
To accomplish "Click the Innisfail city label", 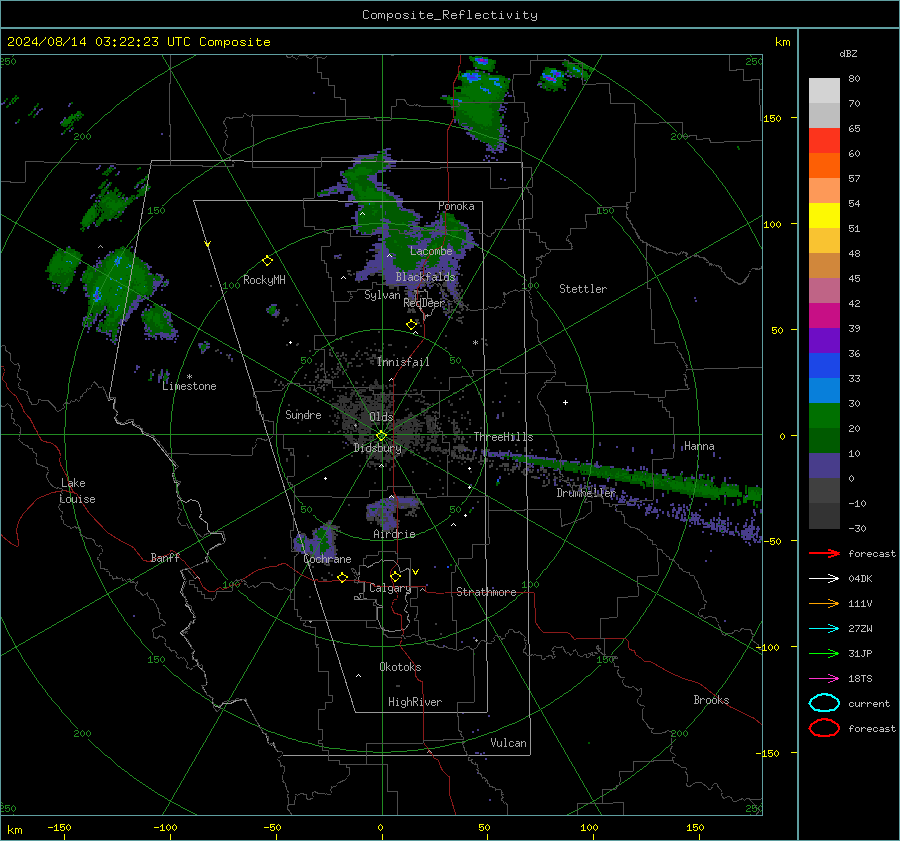I will coord(403,362).
